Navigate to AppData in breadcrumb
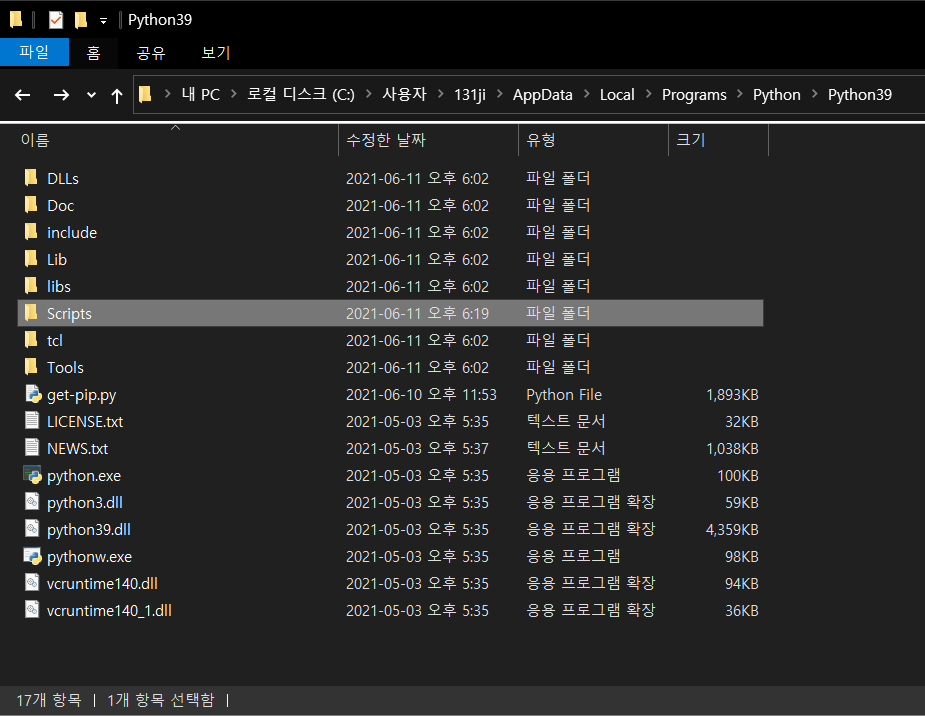This screenshot has height=716, width=925. point(543,94)
